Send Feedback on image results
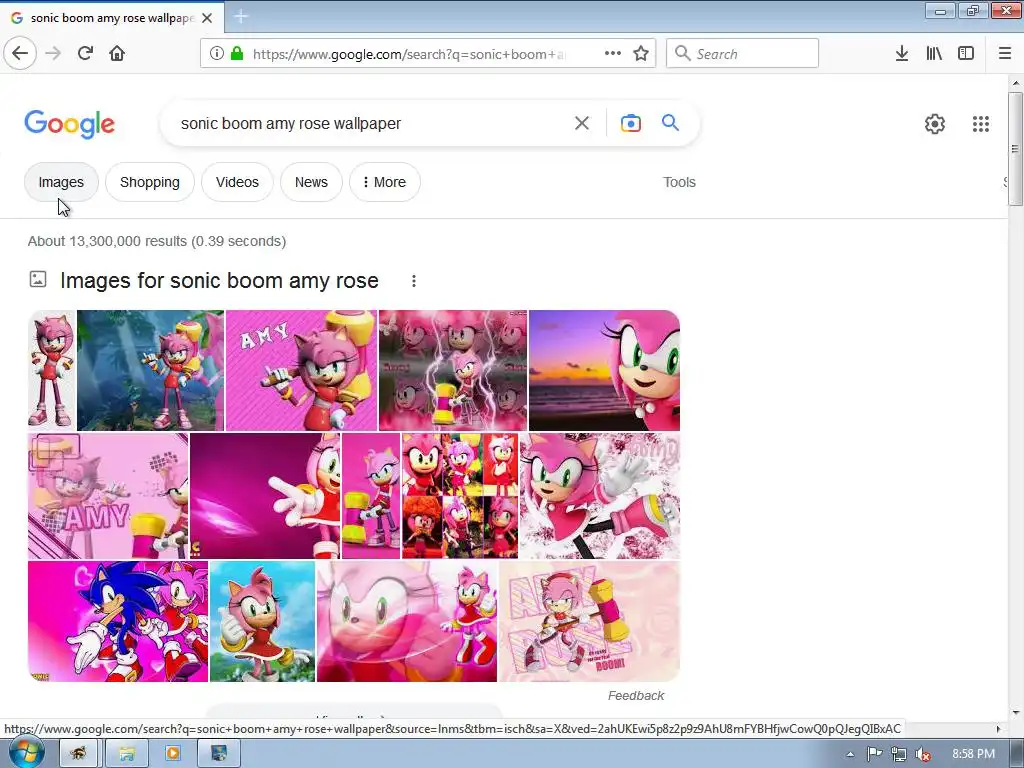Image resolution: width=1024 pixels, height=768 pixels. pyautogui.click(x=635, y=696)
